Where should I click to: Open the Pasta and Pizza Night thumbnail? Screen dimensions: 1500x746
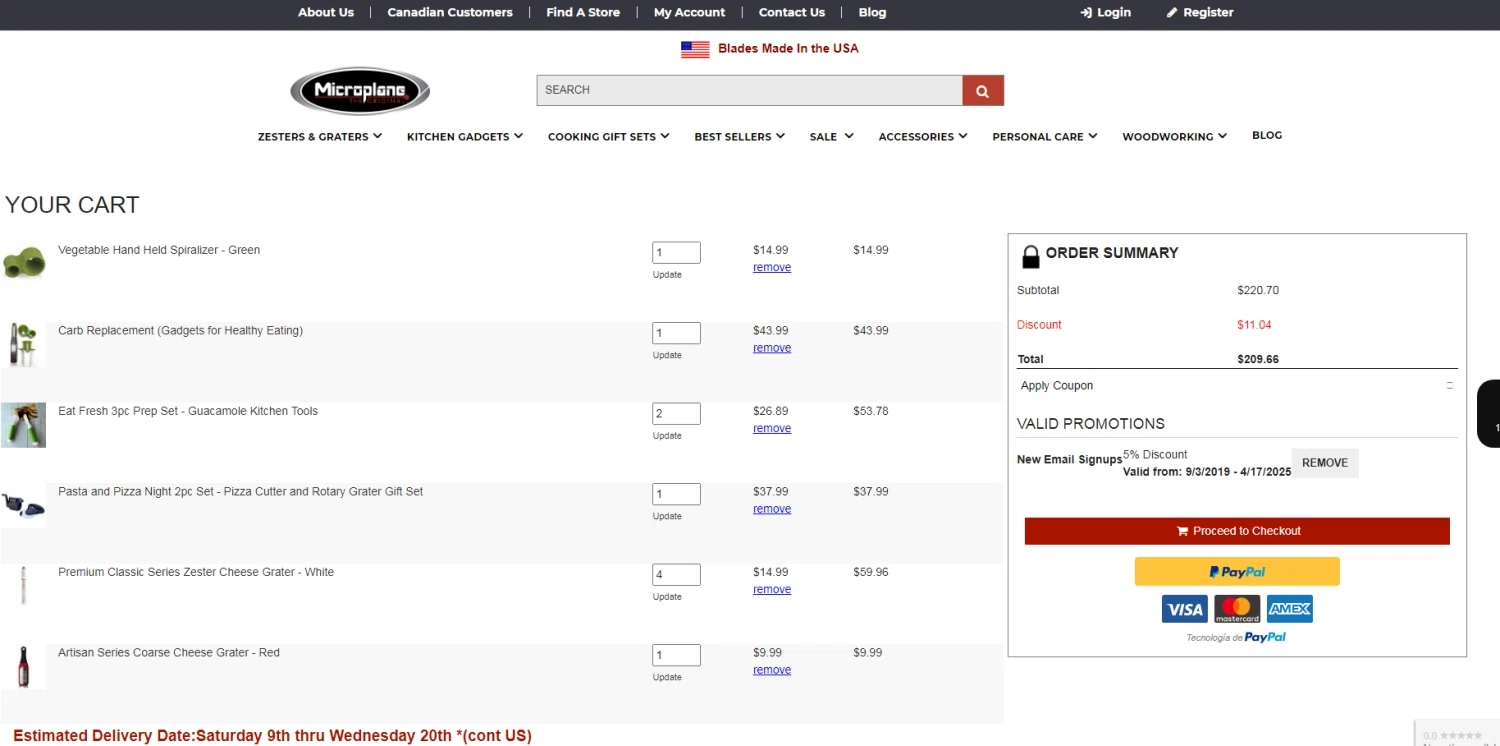click(24, 505)
